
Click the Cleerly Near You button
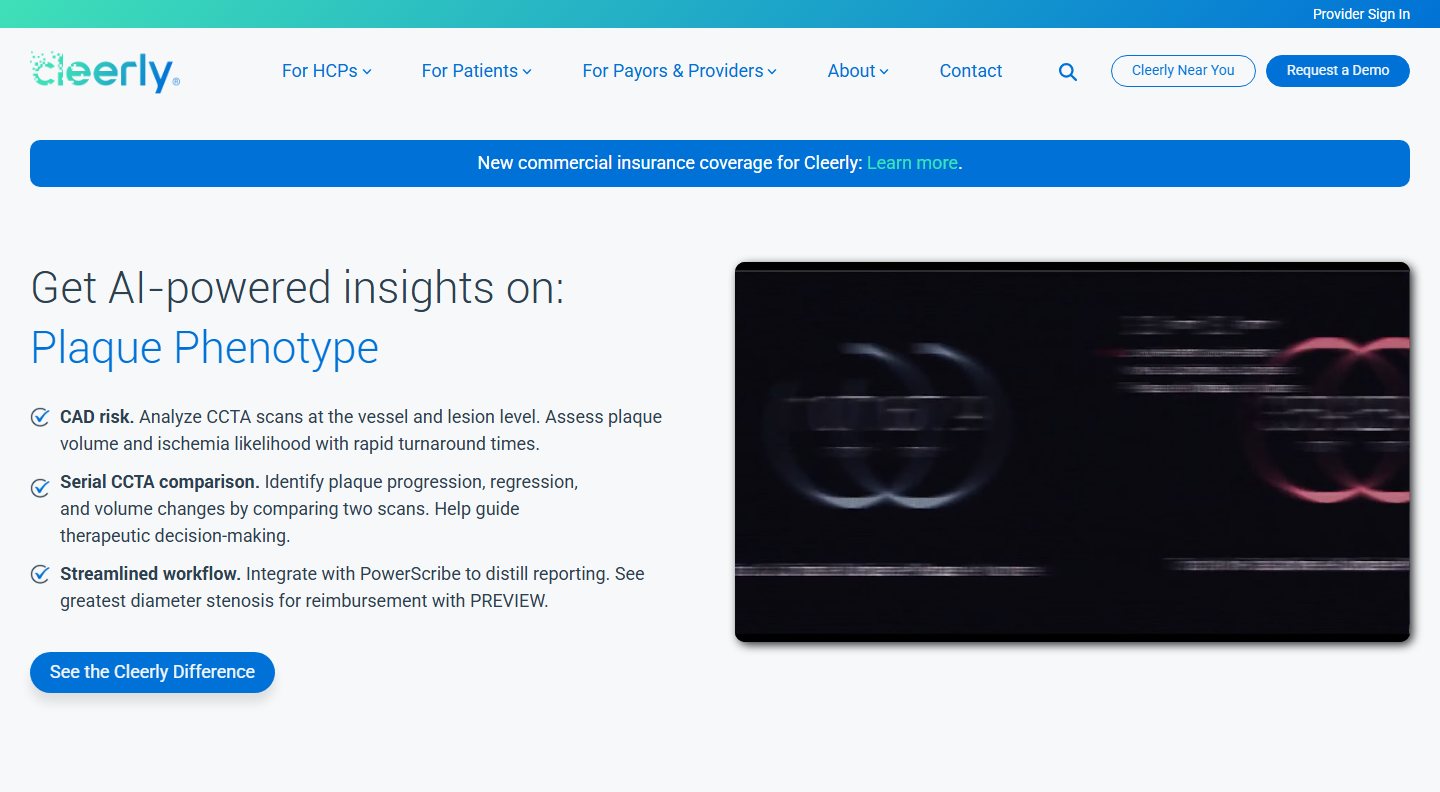pyautogui.click(x=1183, y=71)
